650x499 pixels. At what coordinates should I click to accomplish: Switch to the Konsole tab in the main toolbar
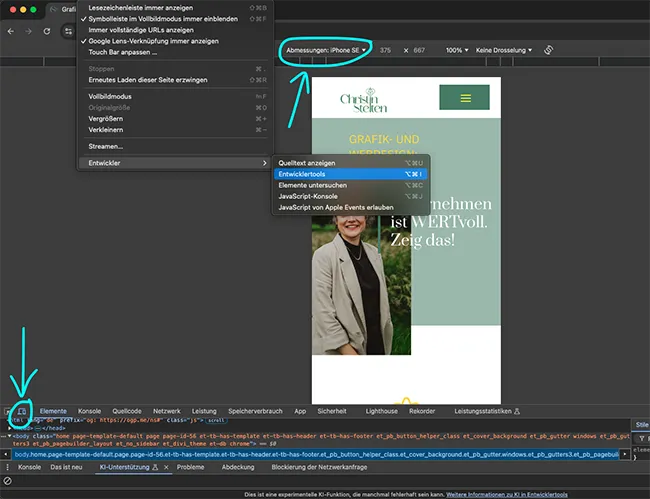90,411
